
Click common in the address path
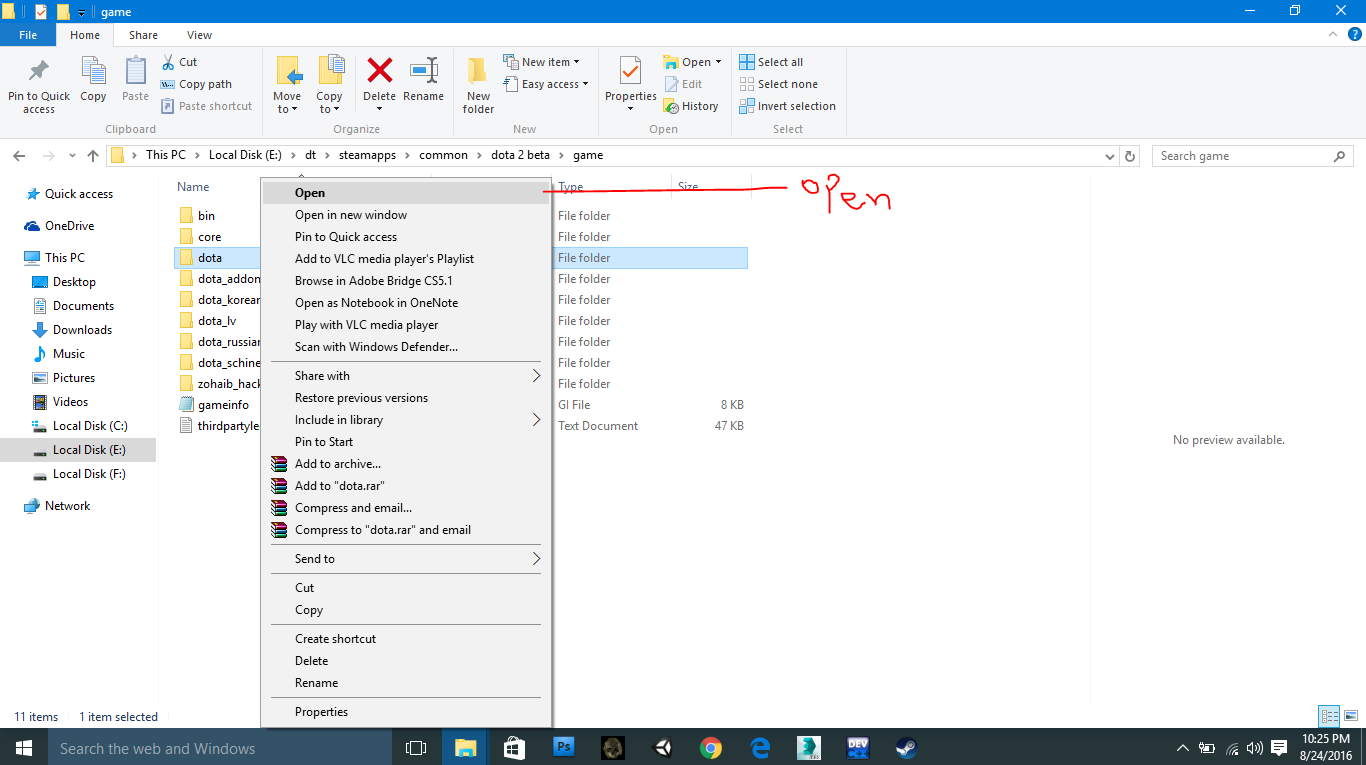[x=443, y=155]
